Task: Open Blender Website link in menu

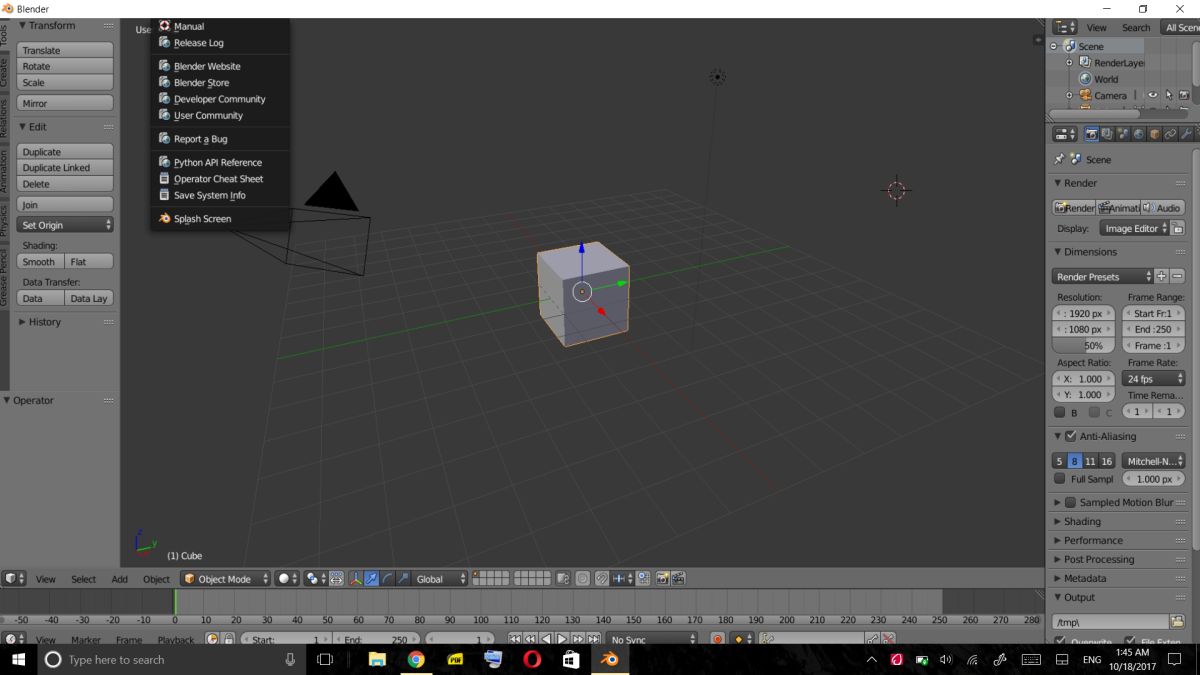Action: click(x=220, y=66)
